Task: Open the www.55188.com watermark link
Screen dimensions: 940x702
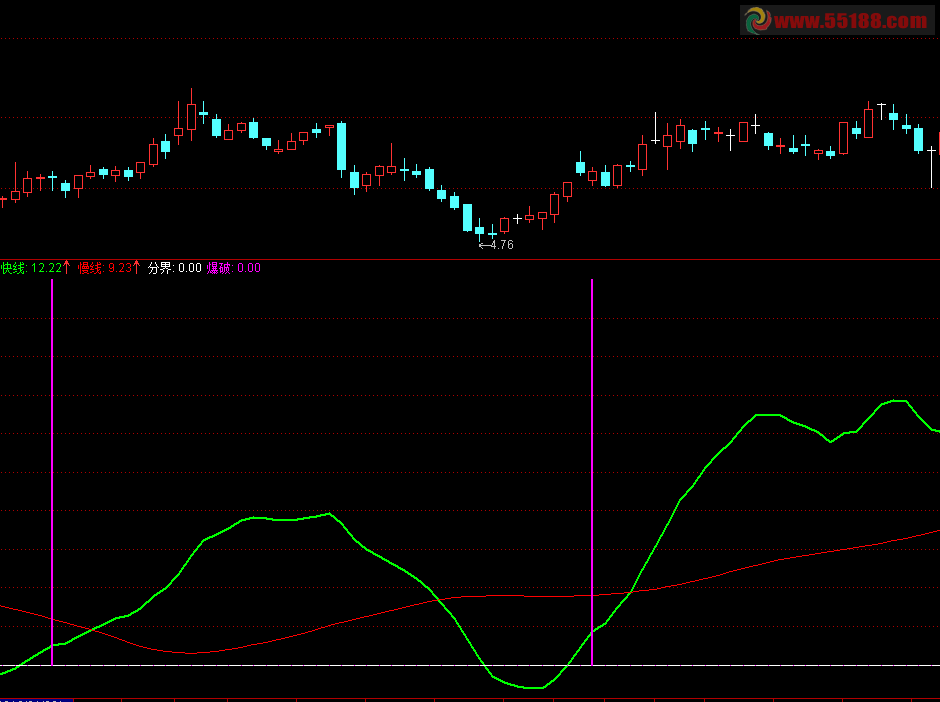Action: tap(850, 20)
